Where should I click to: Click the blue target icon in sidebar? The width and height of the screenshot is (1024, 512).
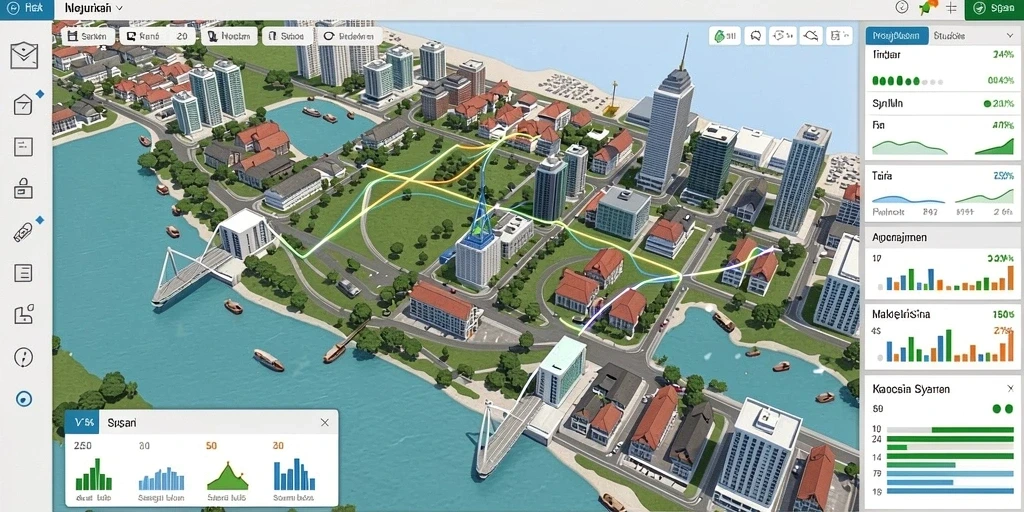(x=24, y=399)
